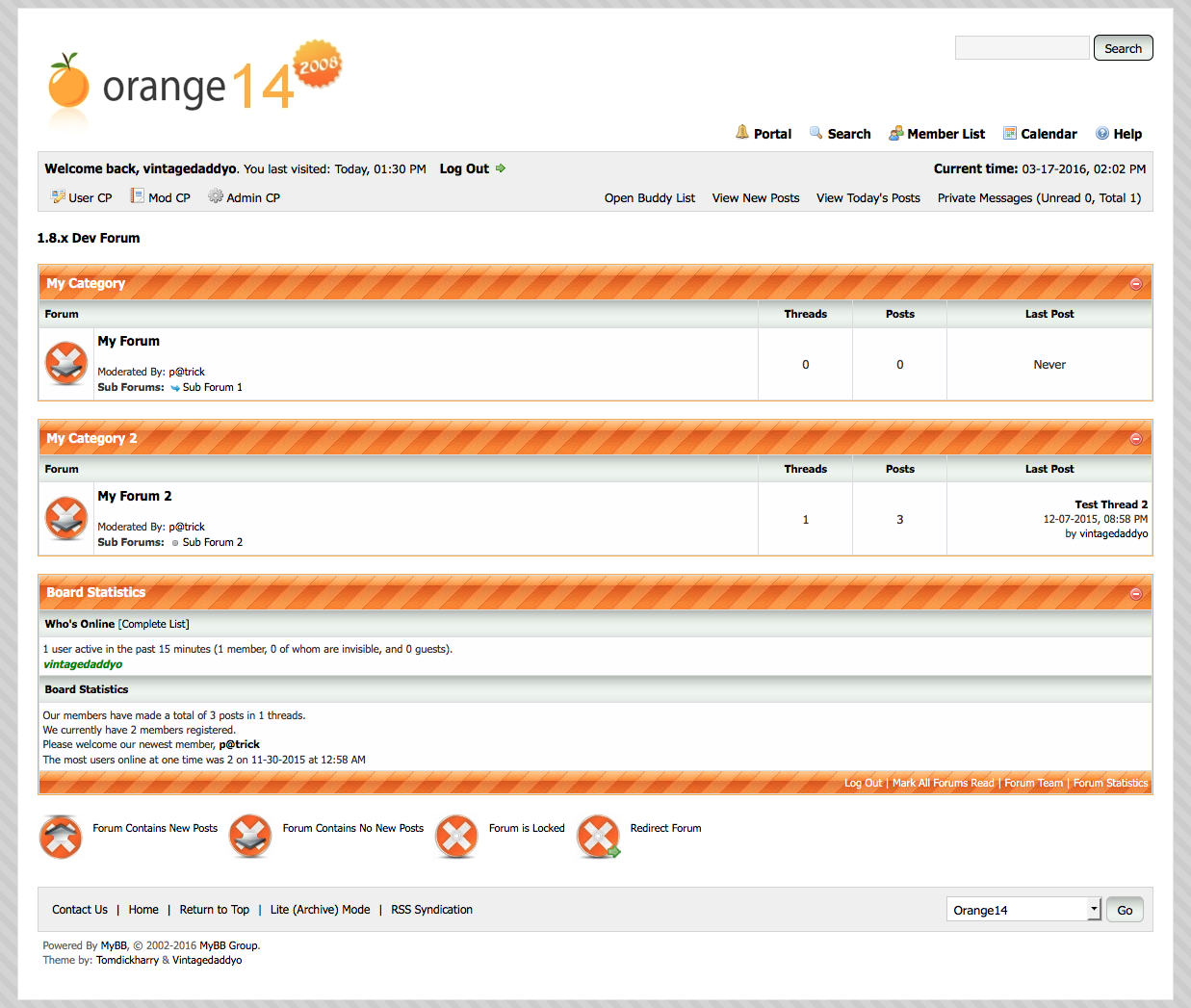
Task: Click the Member List people icon
Action: pyautogui.click(x=895, y=134)
